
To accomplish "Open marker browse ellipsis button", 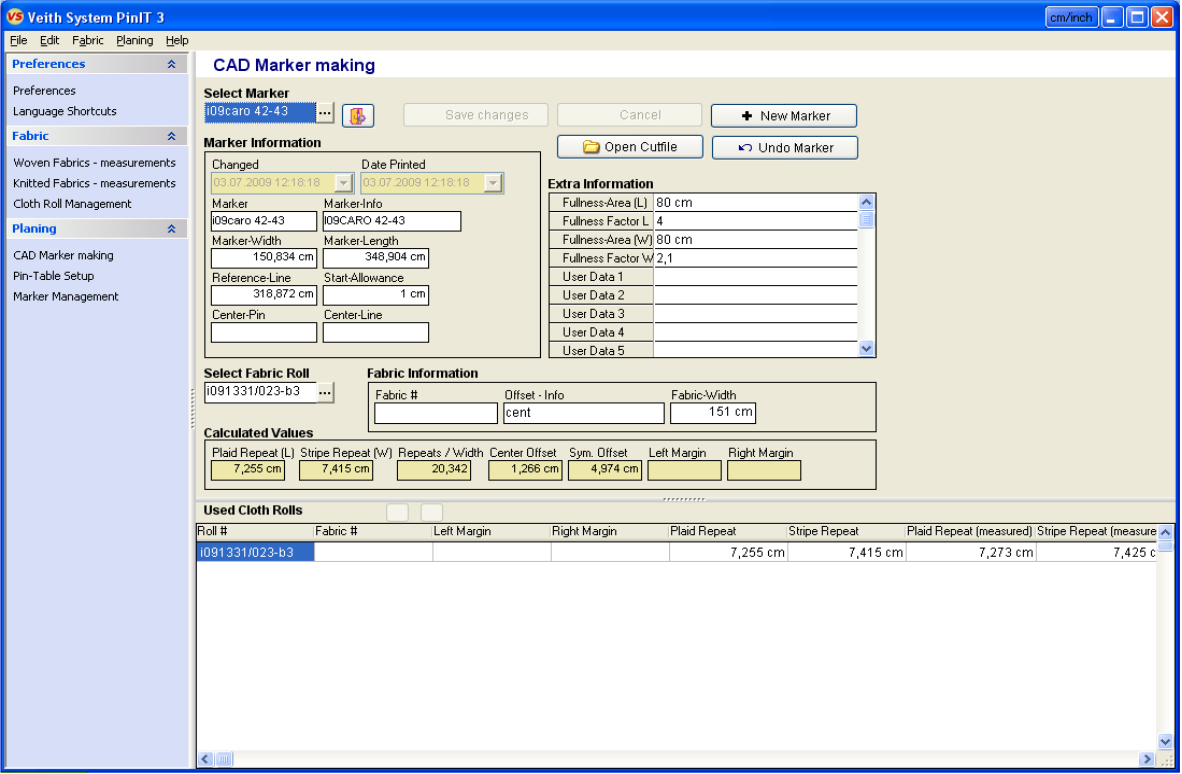I will click(x=325, y=112).
